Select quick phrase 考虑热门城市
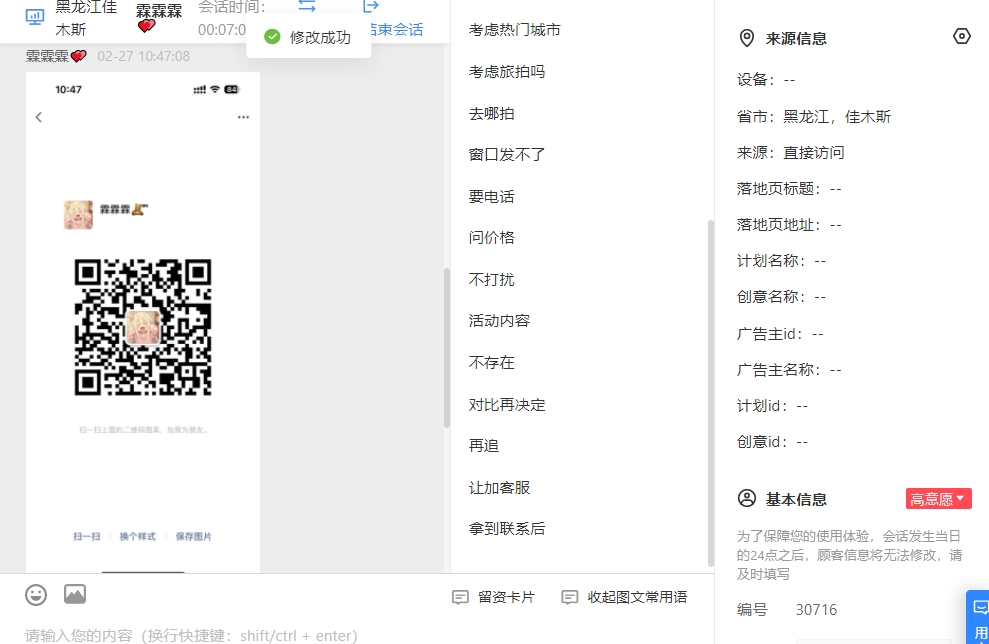 pyautogui.click(x=515, y=30)
